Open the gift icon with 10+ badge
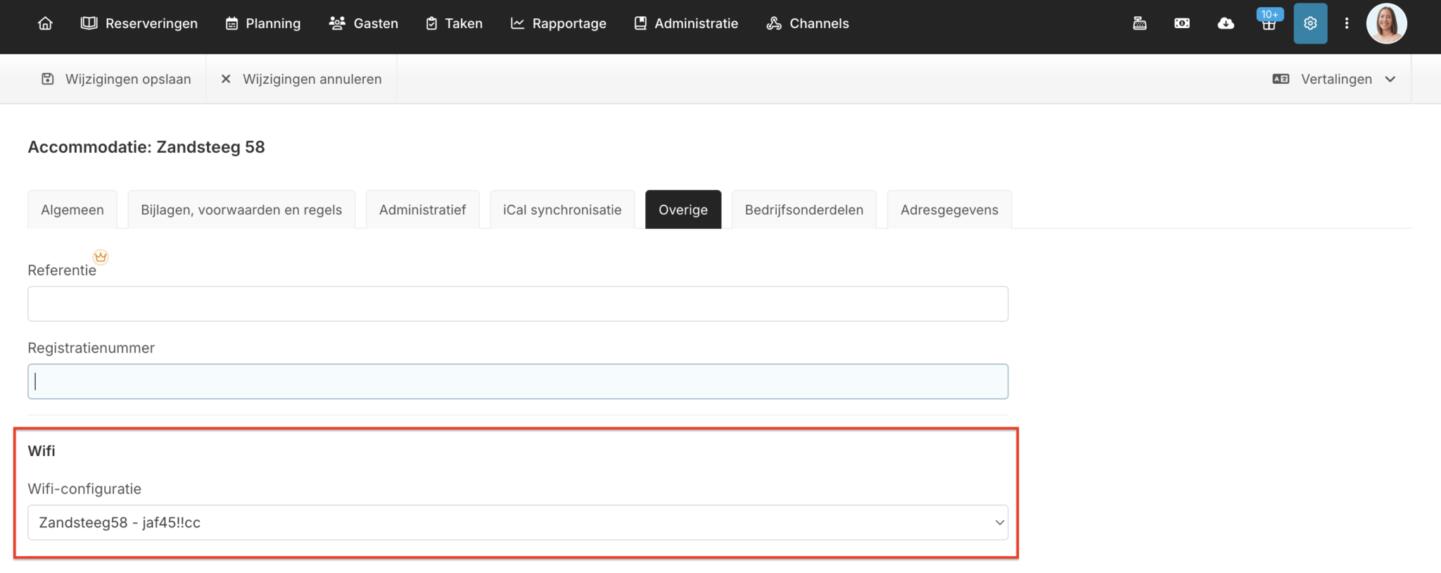Image resolution: width=1441 pixels, height=573 pixels. pyautogui.click(x=1268, y=23)
